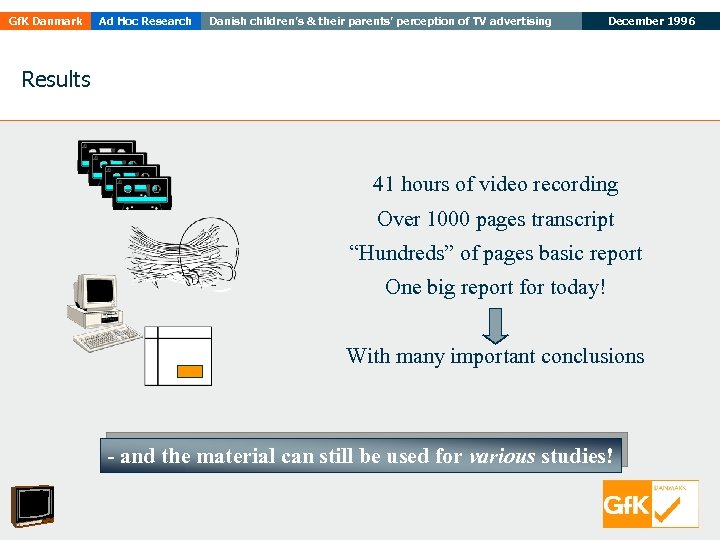Screen dimensions: 720x540
Task: Select the GfK Danmark header tab
Action: pos(45,21)
